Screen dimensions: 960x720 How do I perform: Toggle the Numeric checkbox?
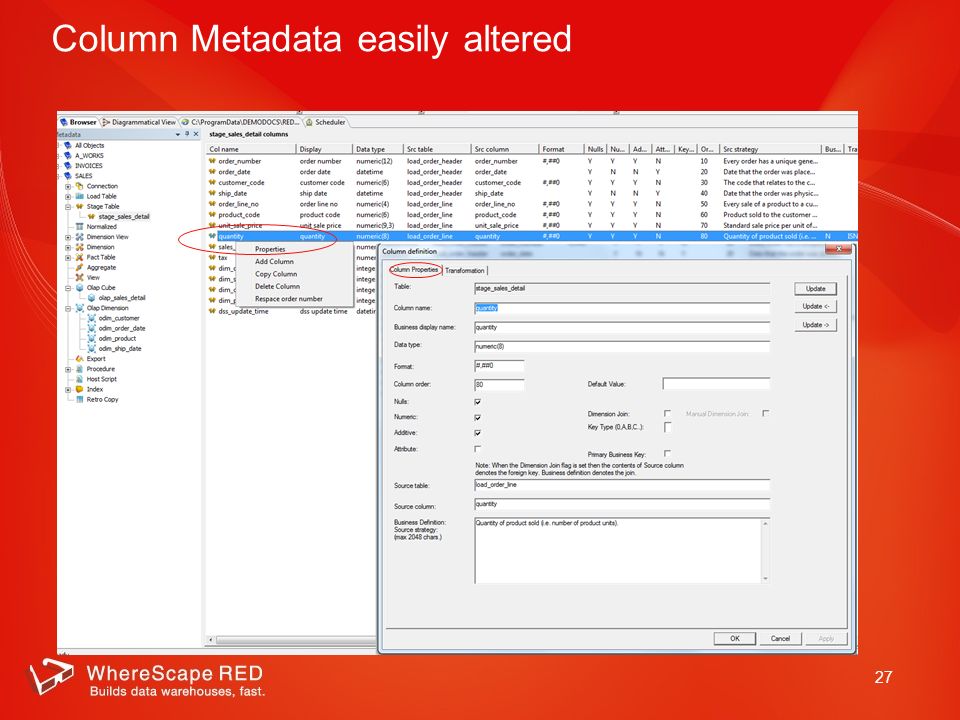click(x=478, y=418)
